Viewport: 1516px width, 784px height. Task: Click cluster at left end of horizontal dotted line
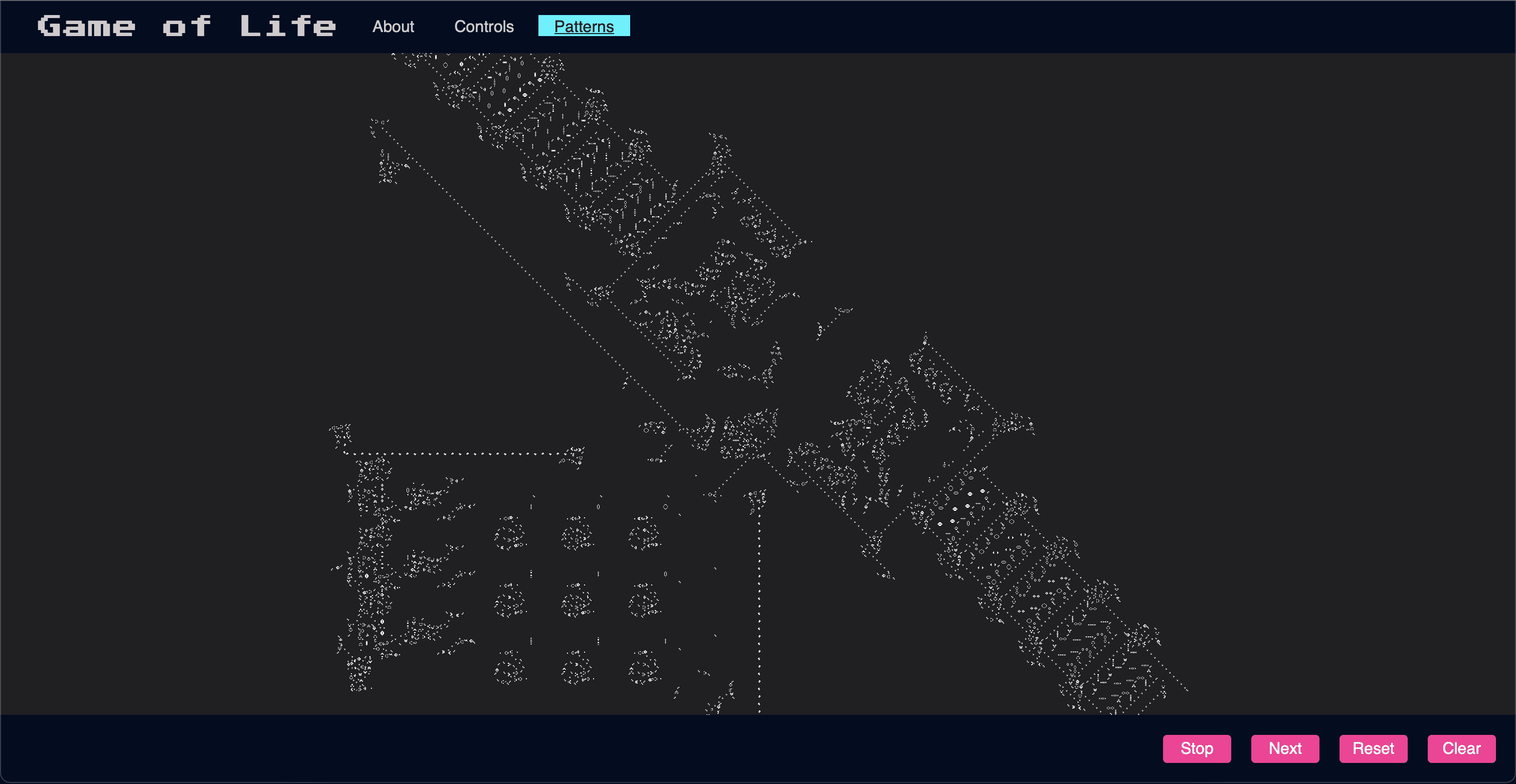pos(341,435)
